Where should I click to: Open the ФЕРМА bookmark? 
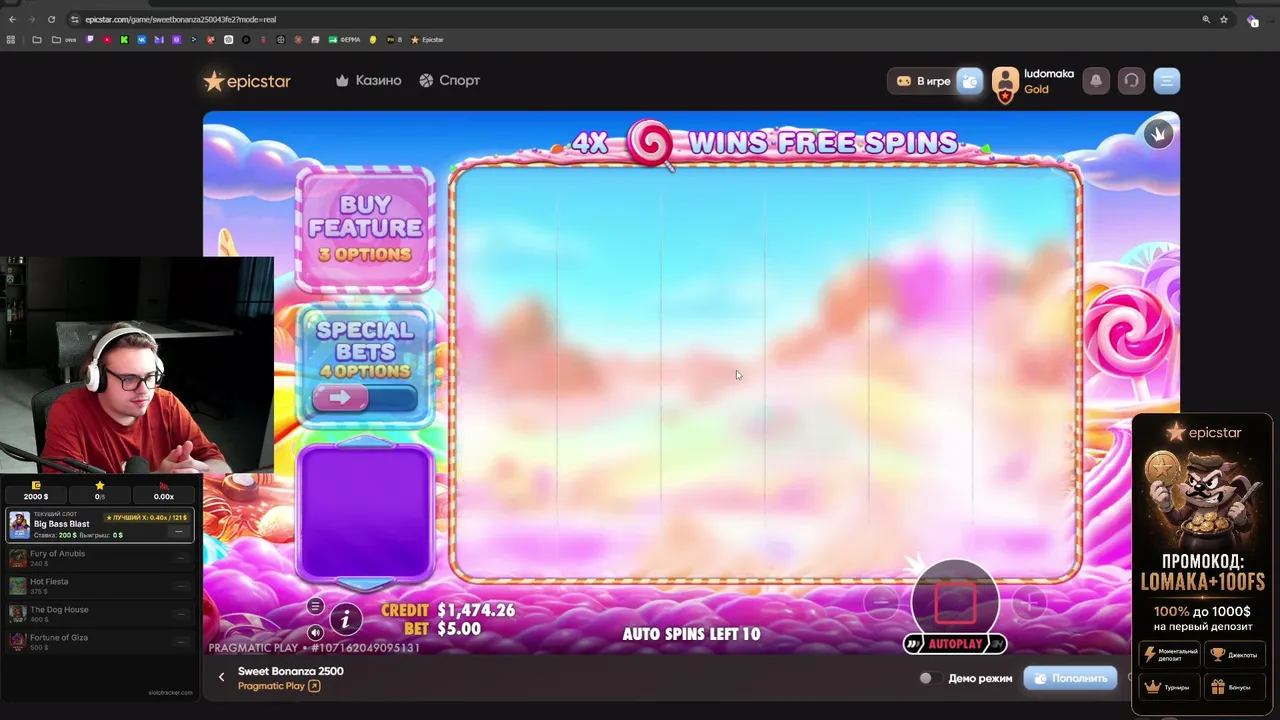(343, 40)
